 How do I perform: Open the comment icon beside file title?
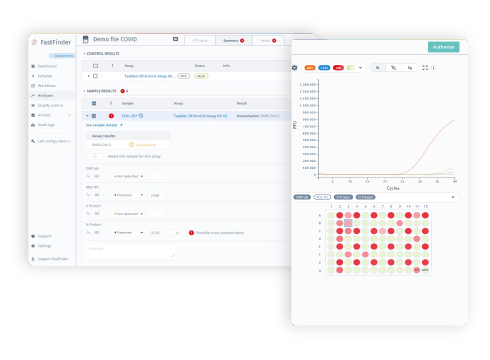175,39
